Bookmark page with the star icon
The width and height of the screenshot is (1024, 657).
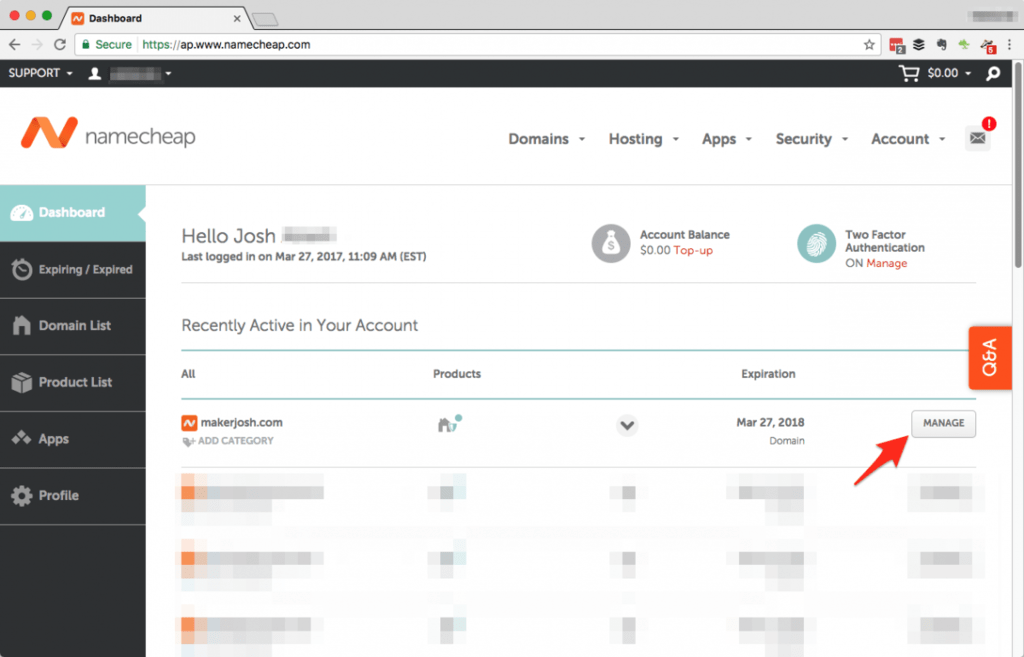(869, 44)
